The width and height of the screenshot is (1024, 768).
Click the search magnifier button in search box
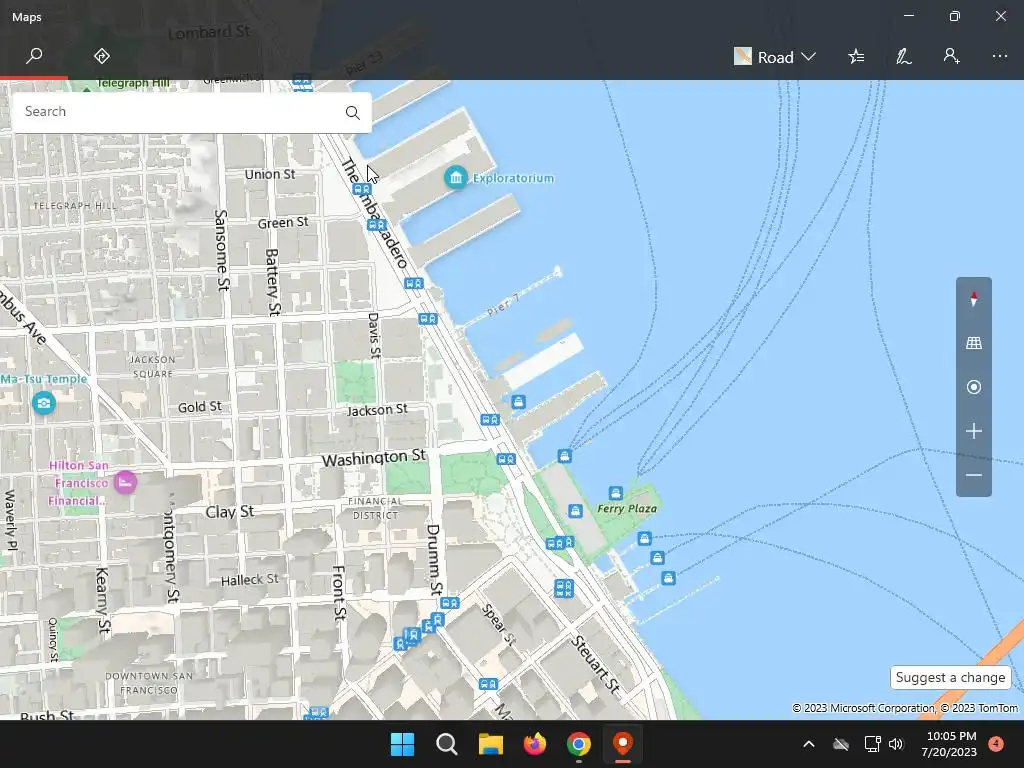(x=353, y=112)
